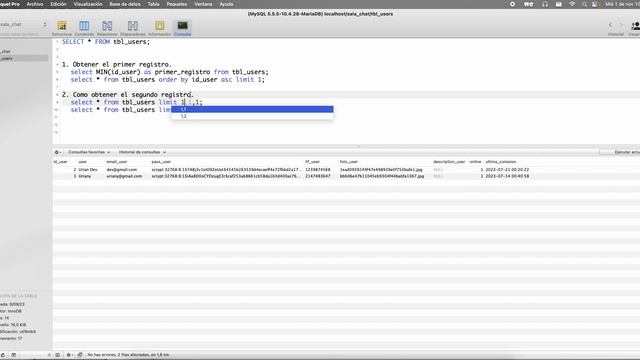This screenshot has height=360, width=640.
Task: Open the sala_chat database selector
Action: [23, 24]
